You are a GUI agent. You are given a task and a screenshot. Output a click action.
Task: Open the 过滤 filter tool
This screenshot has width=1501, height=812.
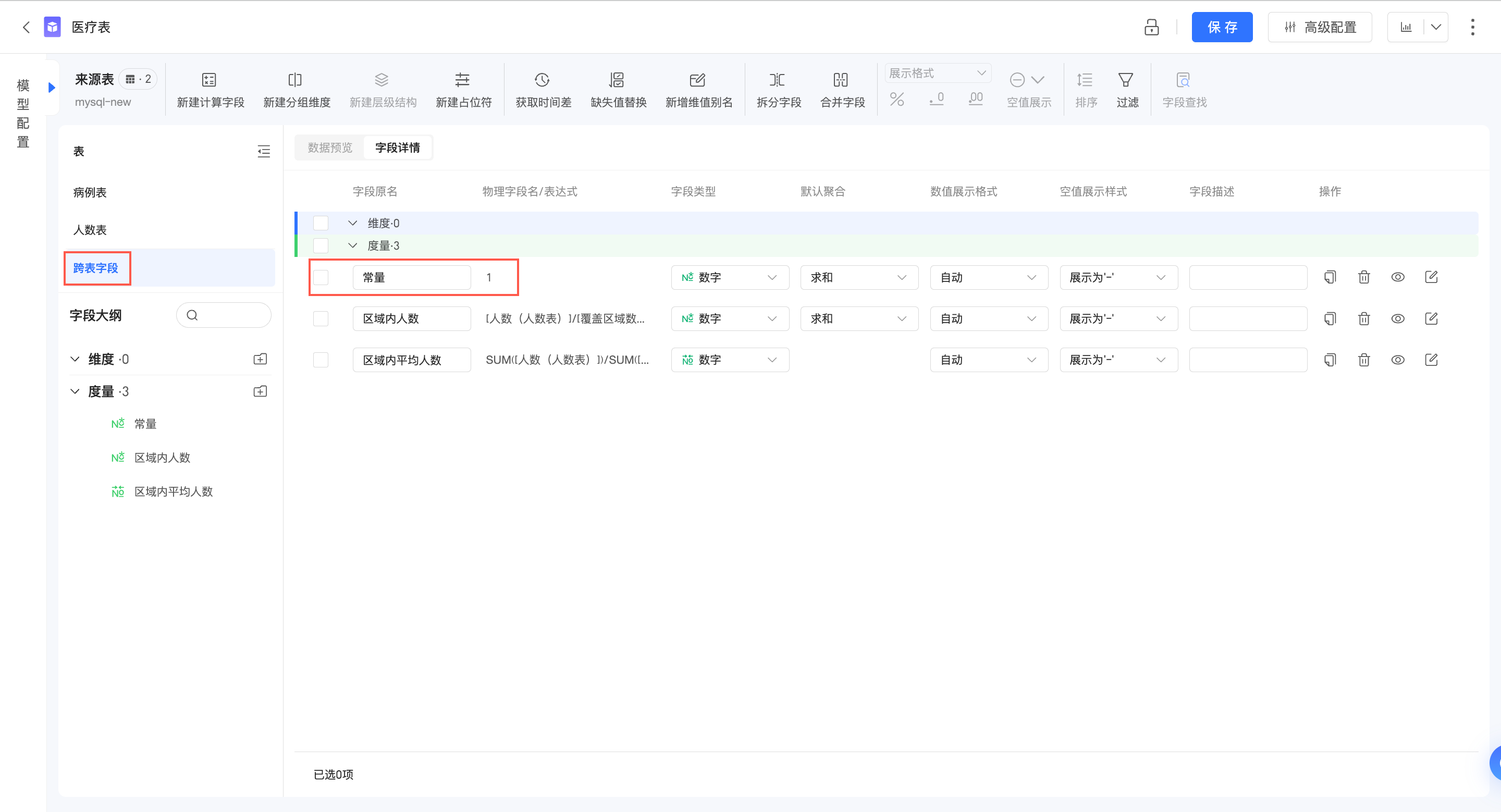pos(1126,80)
